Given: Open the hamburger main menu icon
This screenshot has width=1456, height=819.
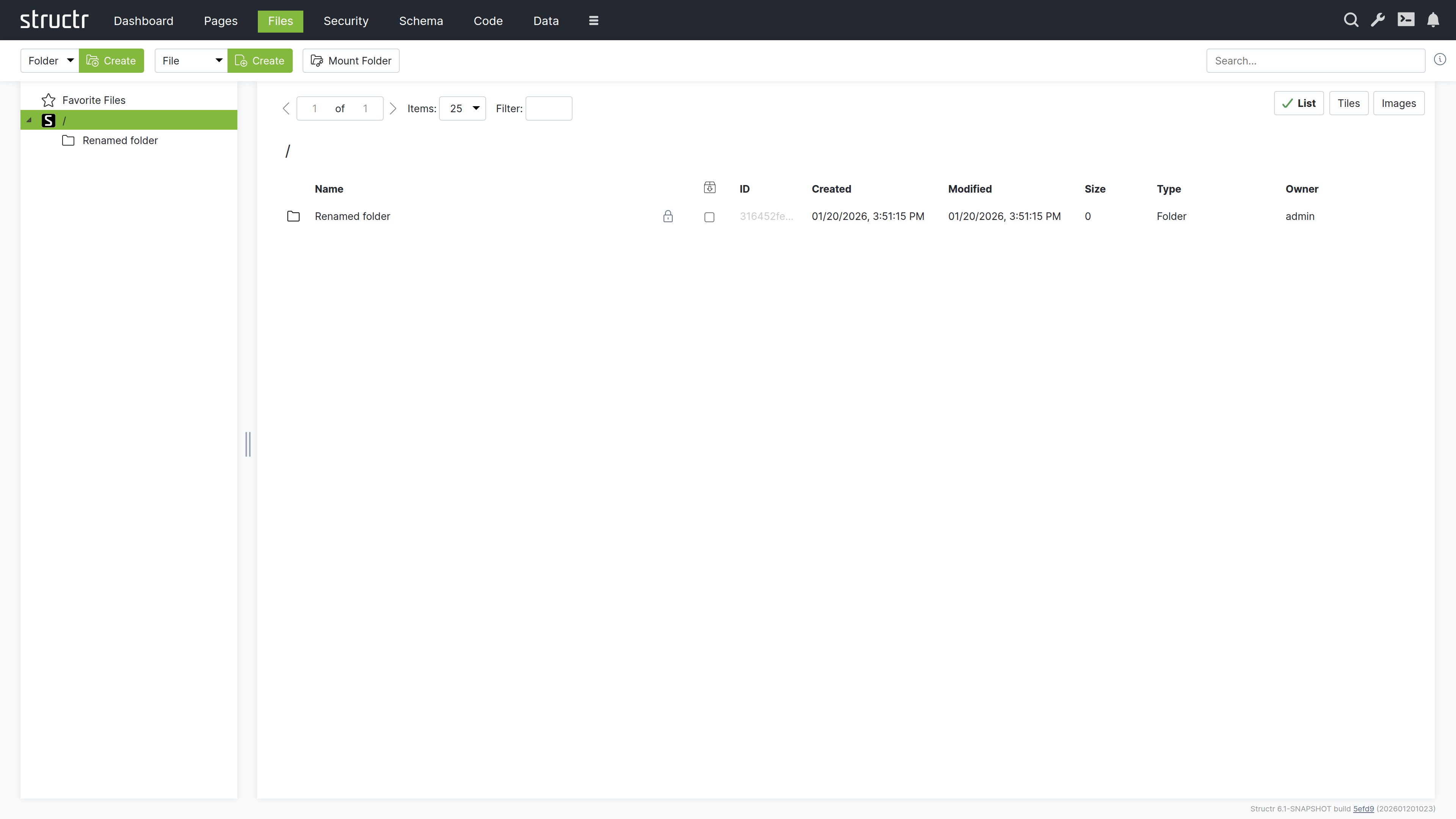Looking at the screenshot, I should [593, 21].
